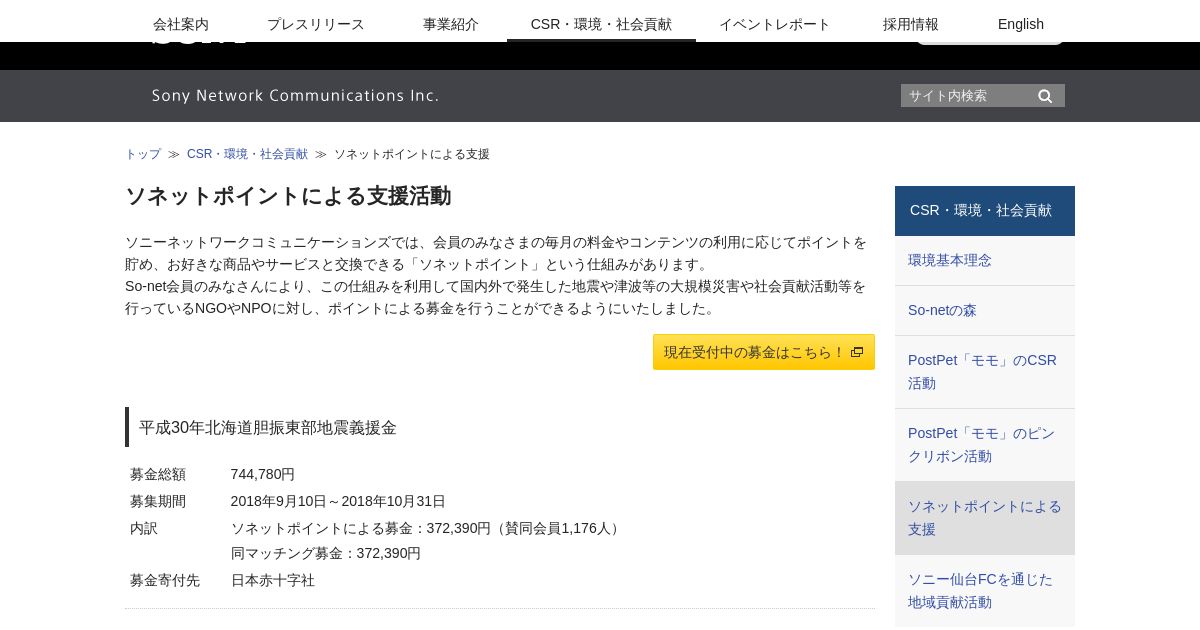Select CSR・環境・社会貢献 in the top navigation
Image resolution: width=1200 pixels, height=630 pixels.
[601, 24]
